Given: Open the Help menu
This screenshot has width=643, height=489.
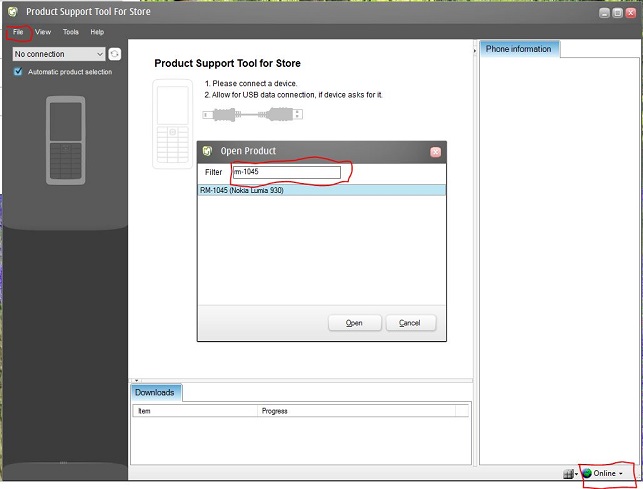Looking at the screenshot, I should coord(97,32).
